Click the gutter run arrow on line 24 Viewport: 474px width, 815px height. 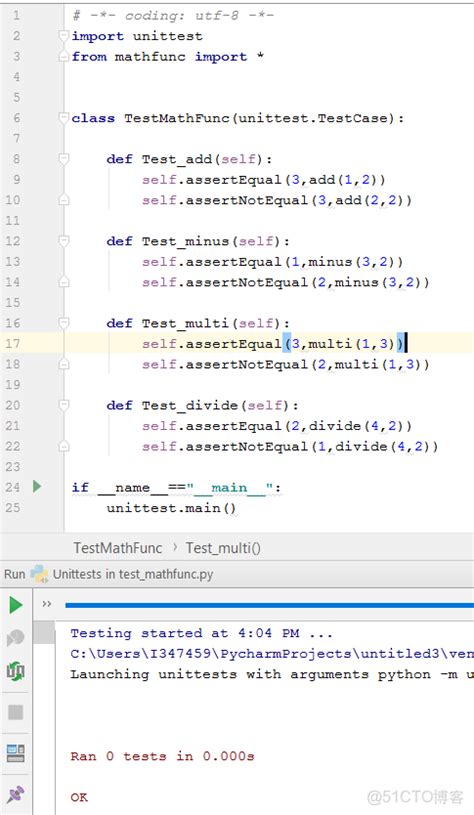coord(37,487)
